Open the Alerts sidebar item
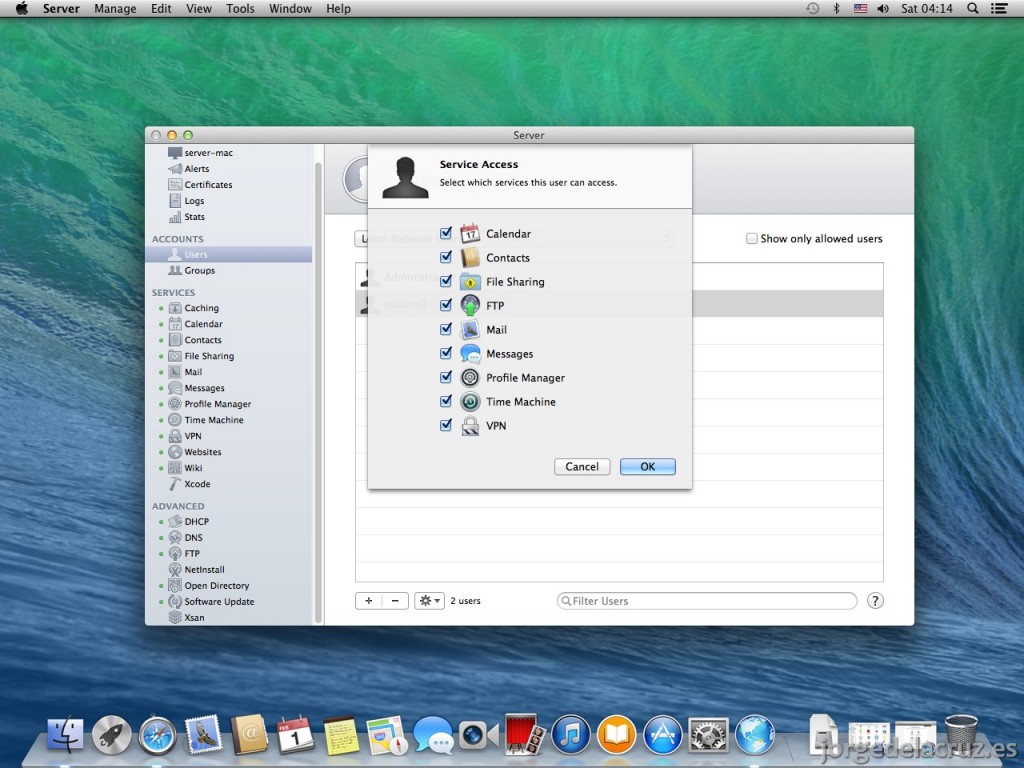 tap(189, 168)
